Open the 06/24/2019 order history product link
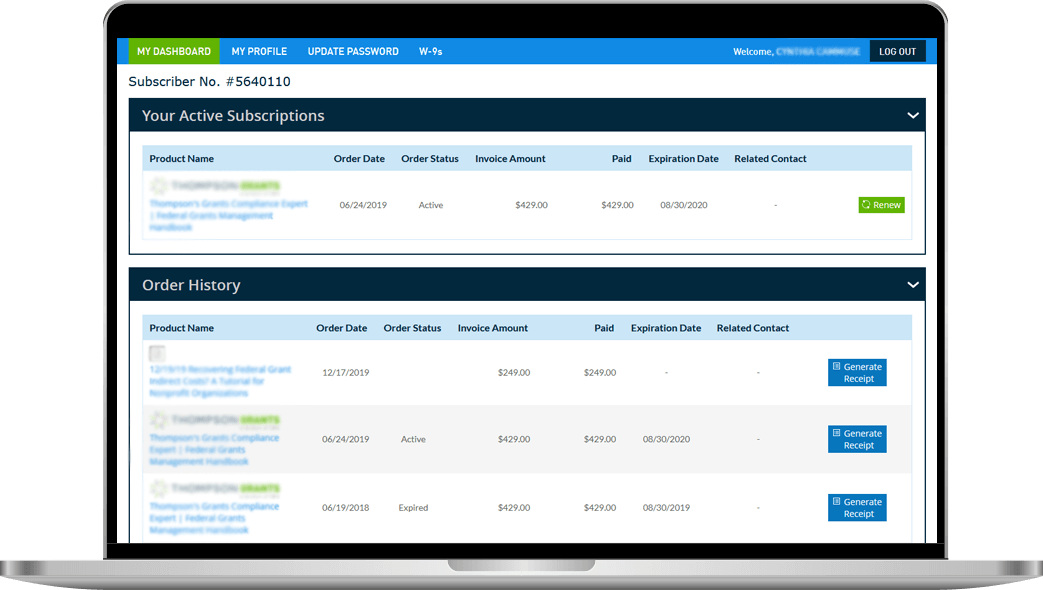This screenshot has width=1043, height=590. click(x=214, y=450)
